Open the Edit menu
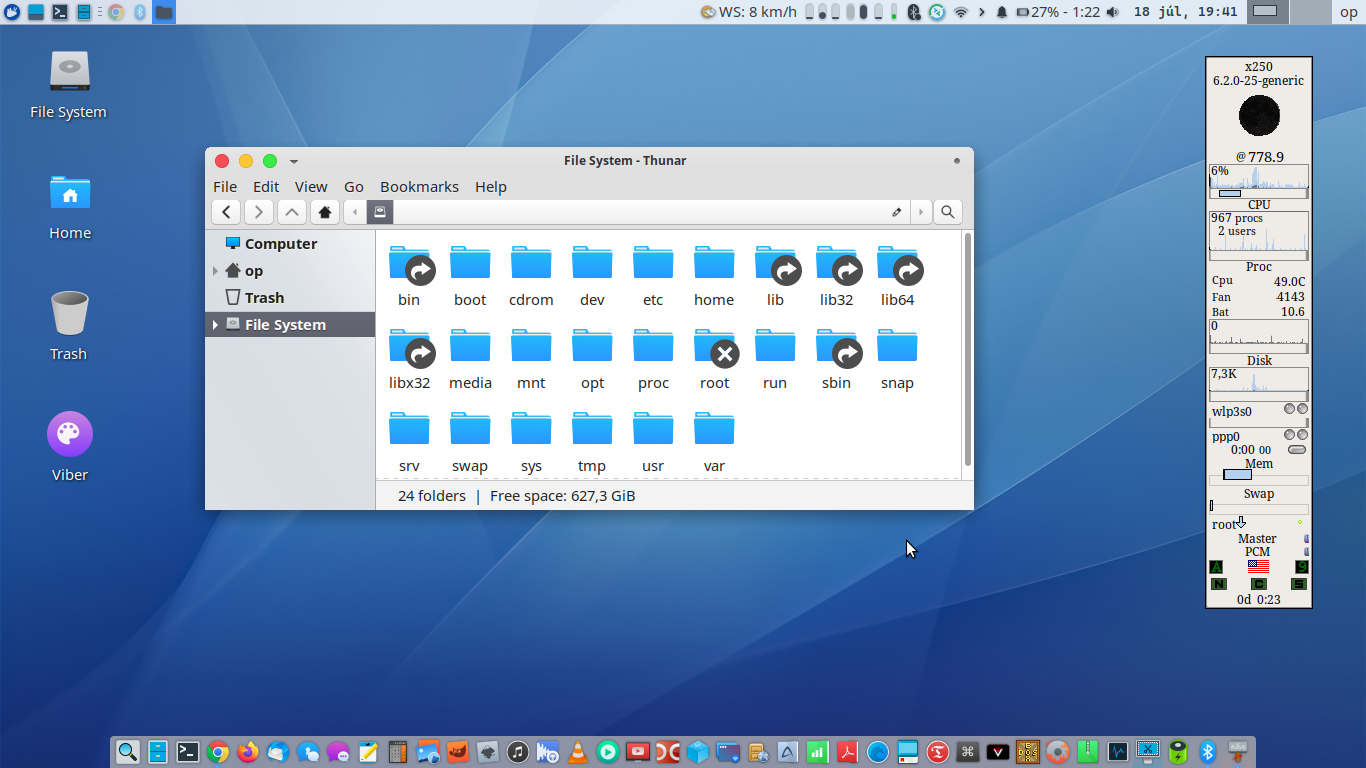The image size is (1366, 768). click(266, 187)
